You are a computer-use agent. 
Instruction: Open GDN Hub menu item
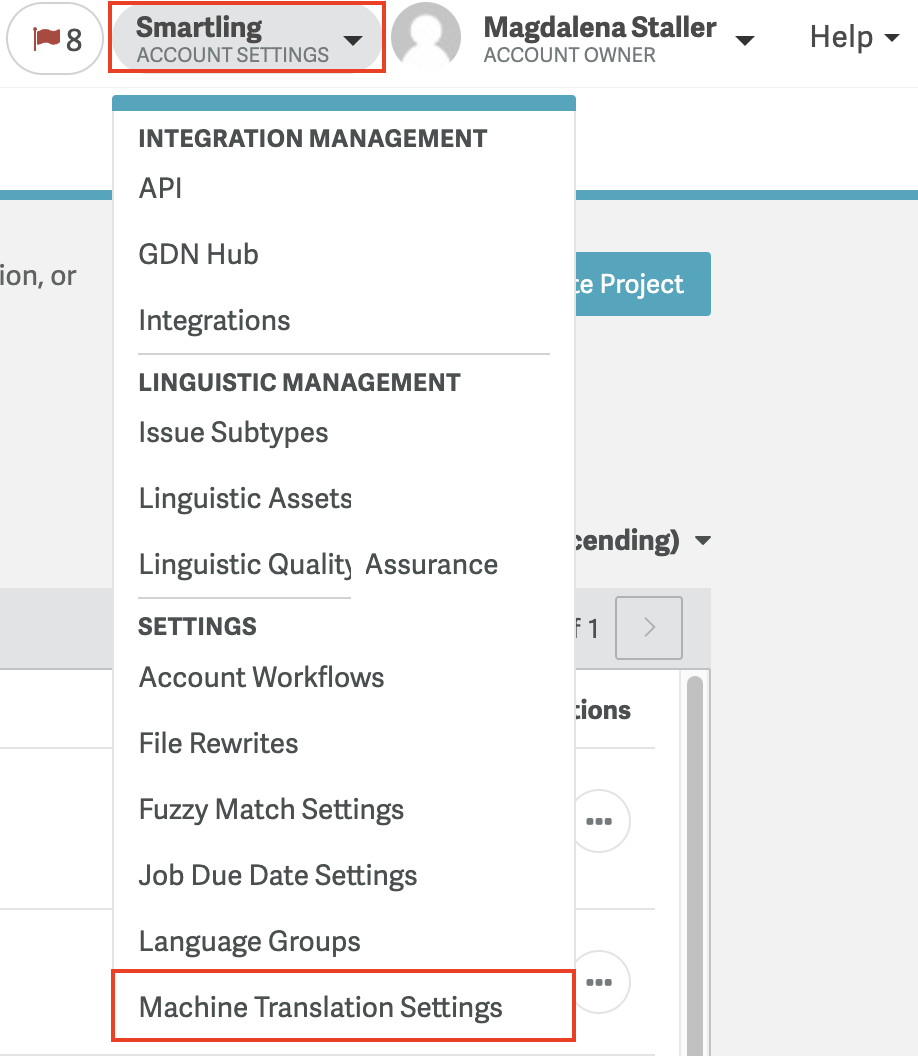pos(199,254)
